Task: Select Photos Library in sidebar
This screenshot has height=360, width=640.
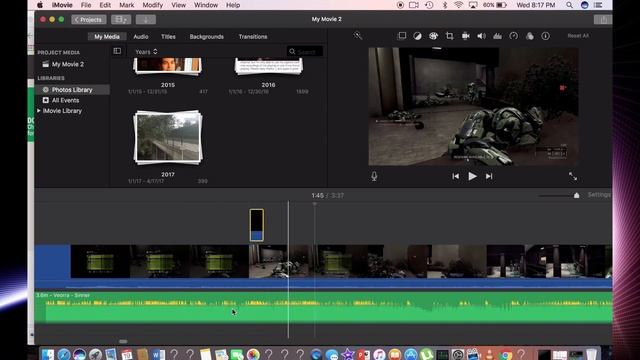Action: [x=72, y=90]
